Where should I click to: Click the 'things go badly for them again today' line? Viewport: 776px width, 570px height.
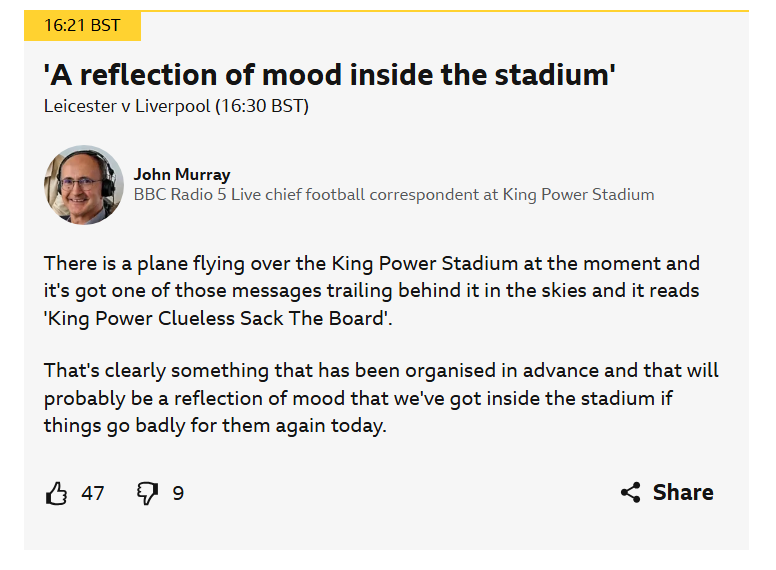(x=215, y=426)
